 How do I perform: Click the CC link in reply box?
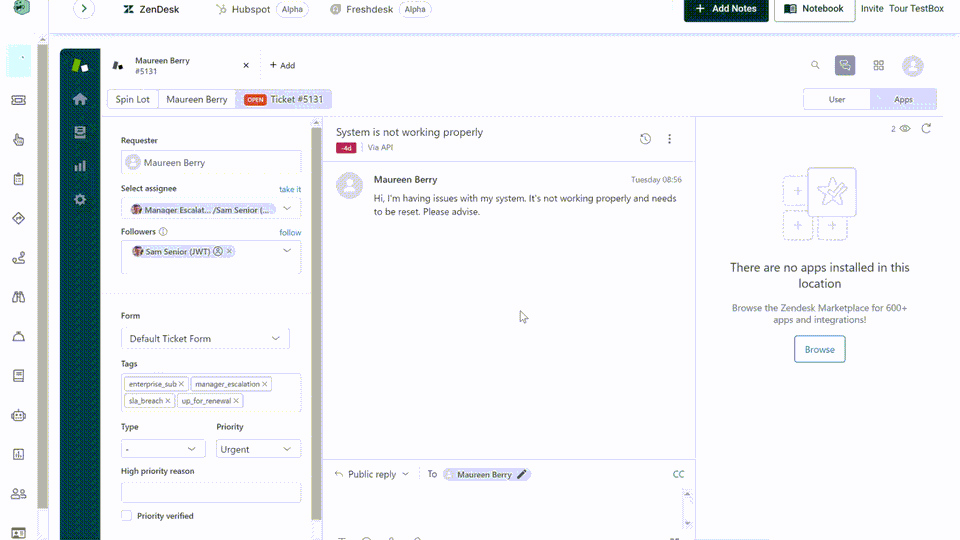[x=678, y=474]
